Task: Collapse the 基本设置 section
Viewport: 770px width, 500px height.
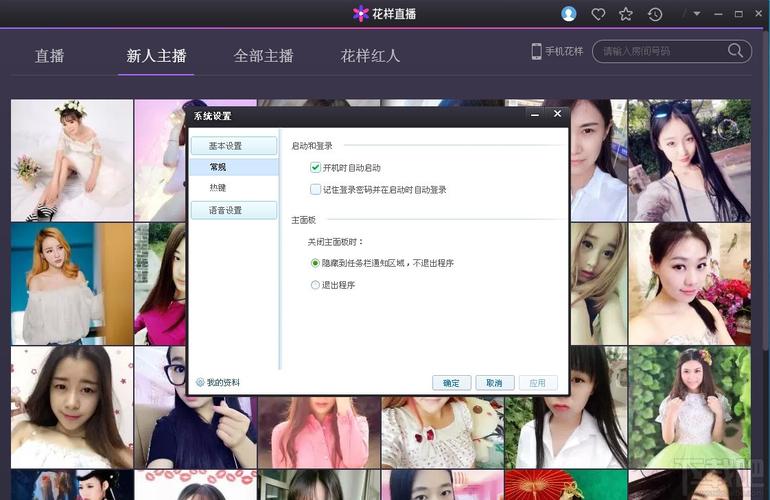Action: pyautogui.click(x=234, y=146)
